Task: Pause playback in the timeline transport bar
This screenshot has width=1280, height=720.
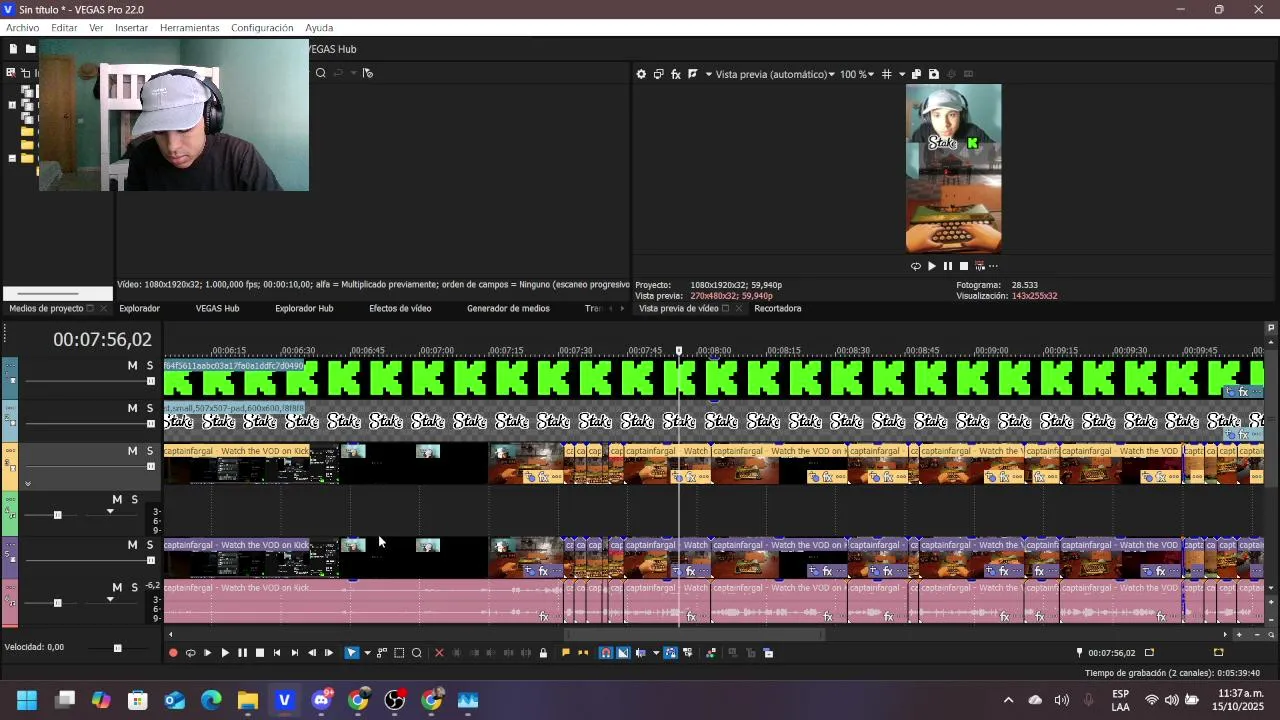Action: pos(242,653)
